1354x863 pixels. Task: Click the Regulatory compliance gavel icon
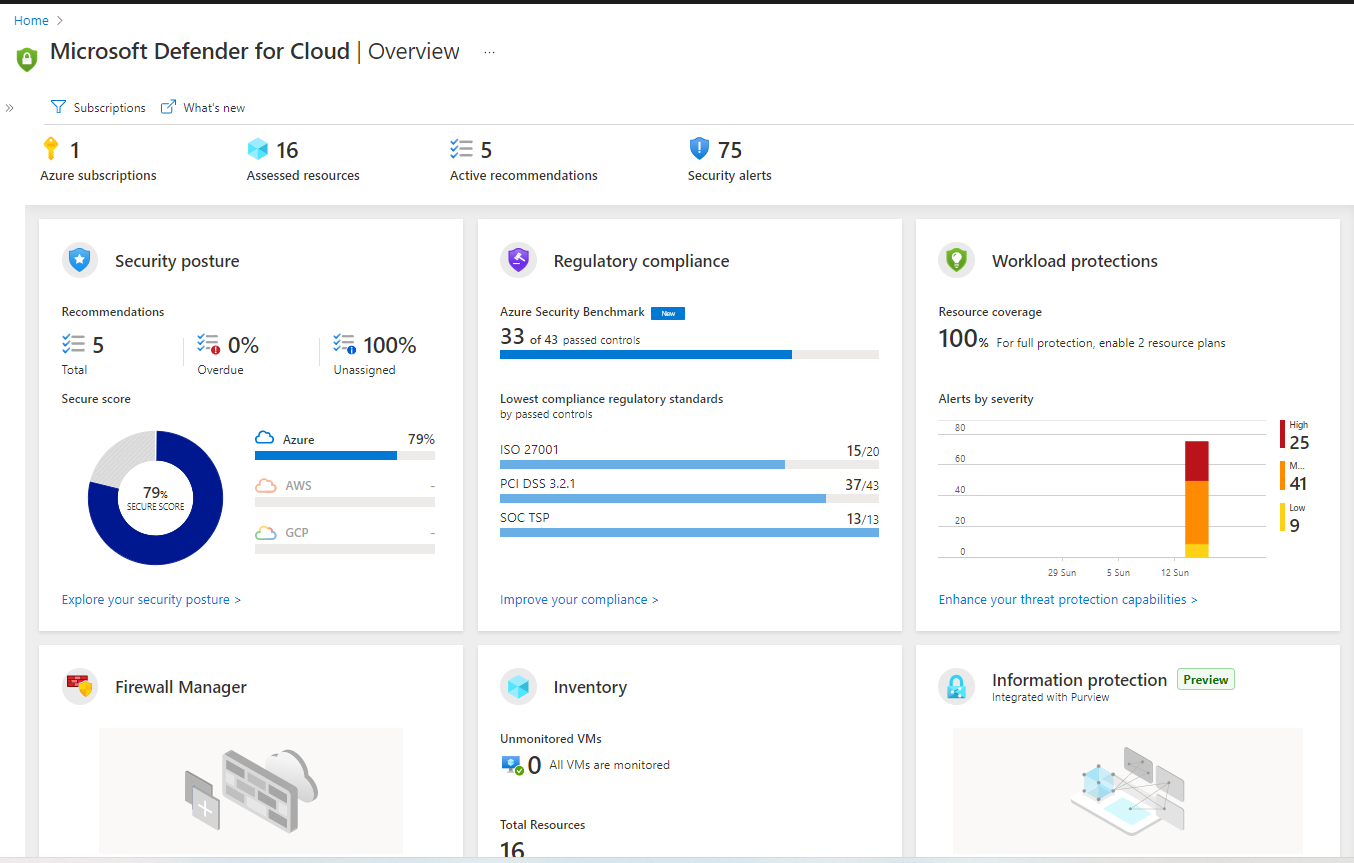(518, 261)
